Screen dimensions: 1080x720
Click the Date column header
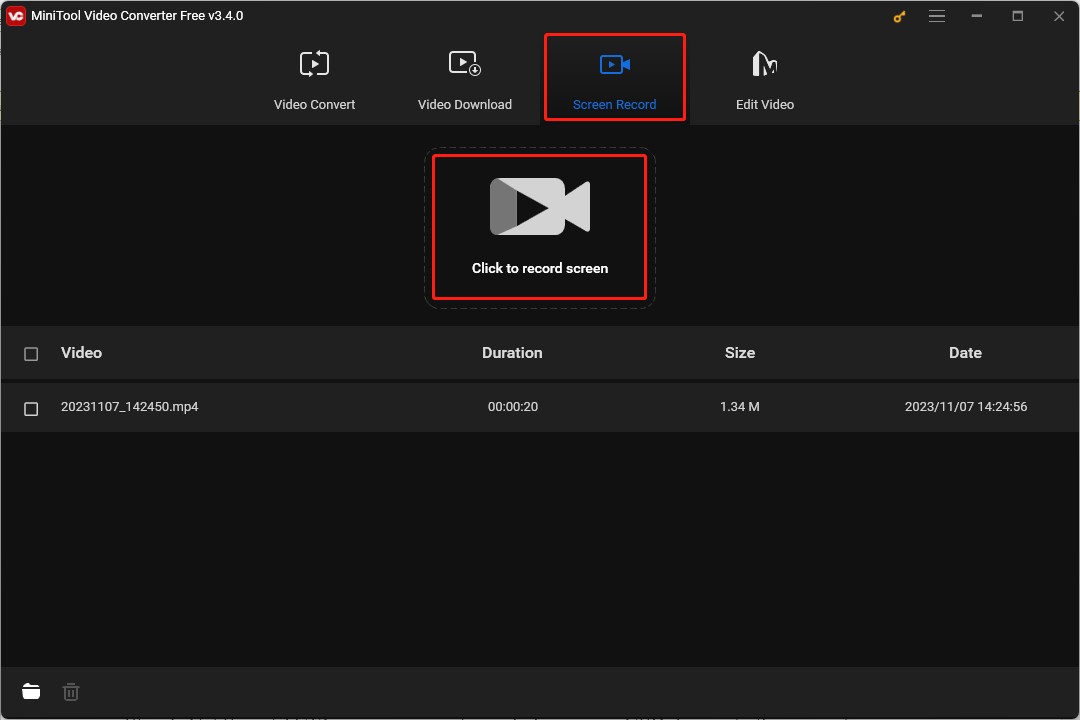(x=965, y=352)
